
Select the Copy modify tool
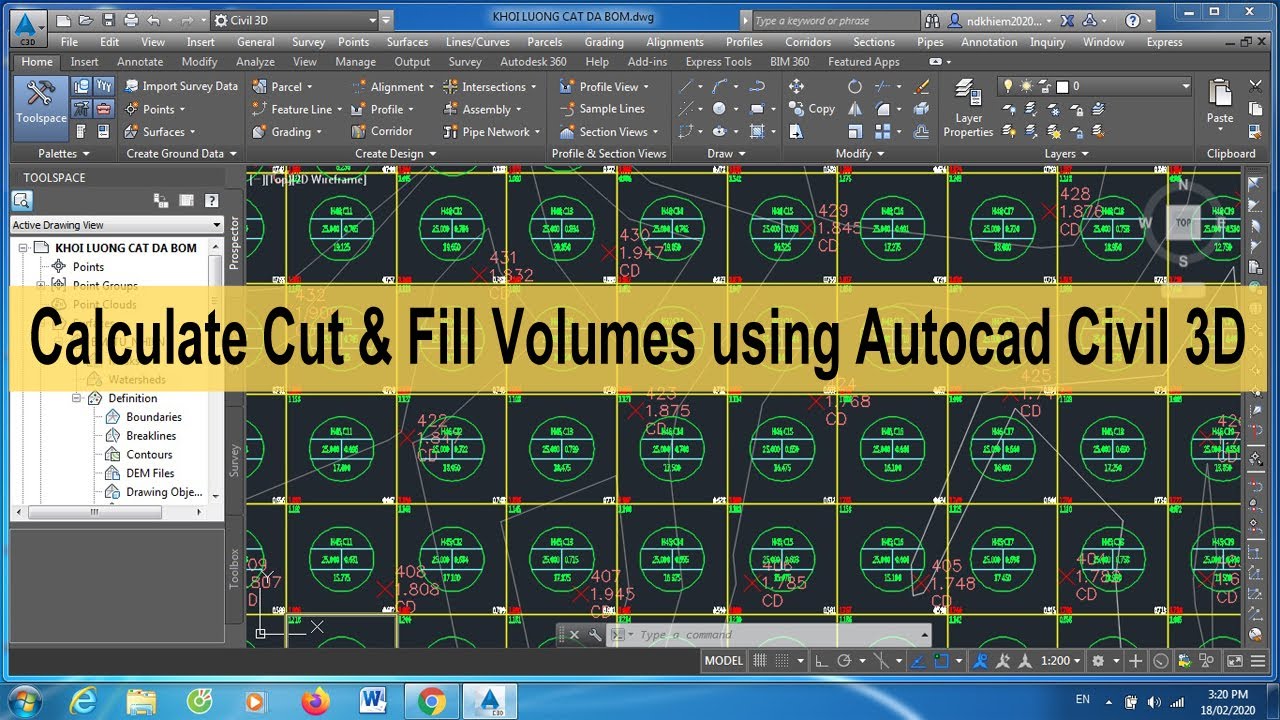[812, 109]
